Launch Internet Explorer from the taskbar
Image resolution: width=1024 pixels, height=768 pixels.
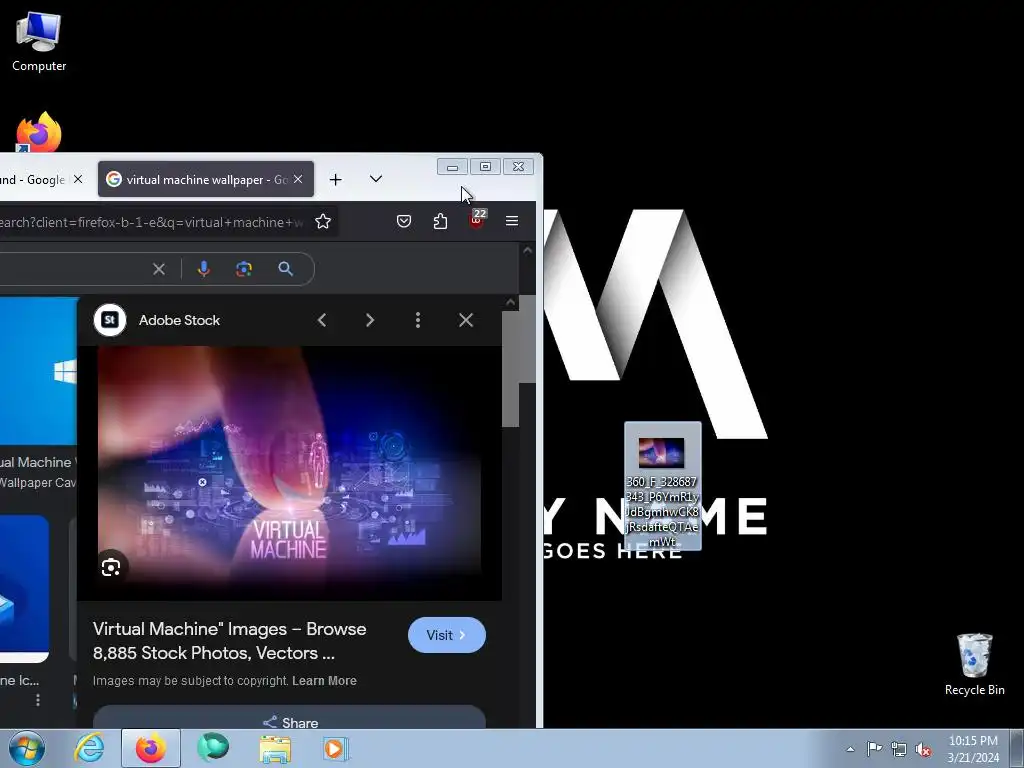click(x=89, y=748)
